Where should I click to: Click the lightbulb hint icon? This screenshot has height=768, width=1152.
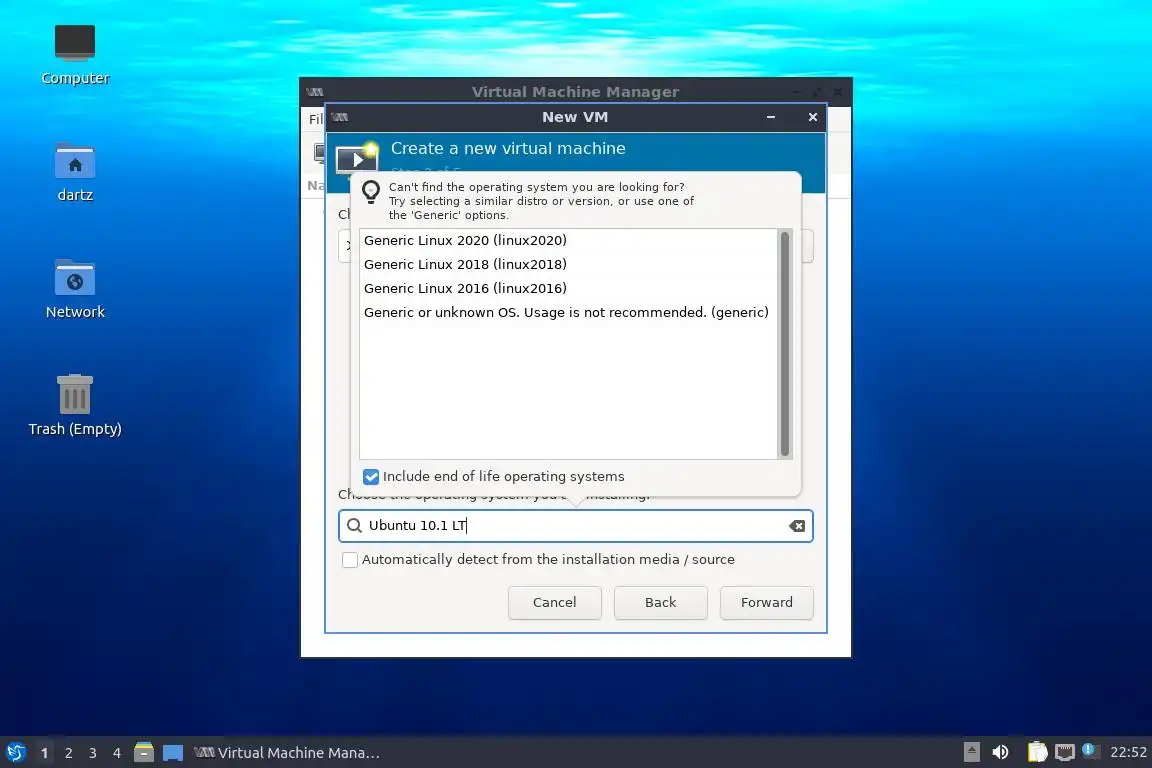point(371,192)
